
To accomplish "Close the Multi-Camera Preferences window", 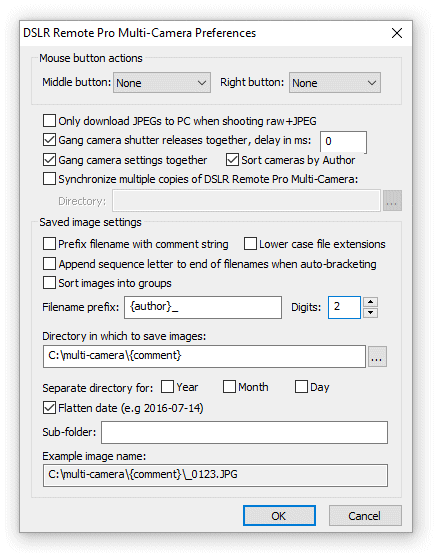I will click(397, 33).
